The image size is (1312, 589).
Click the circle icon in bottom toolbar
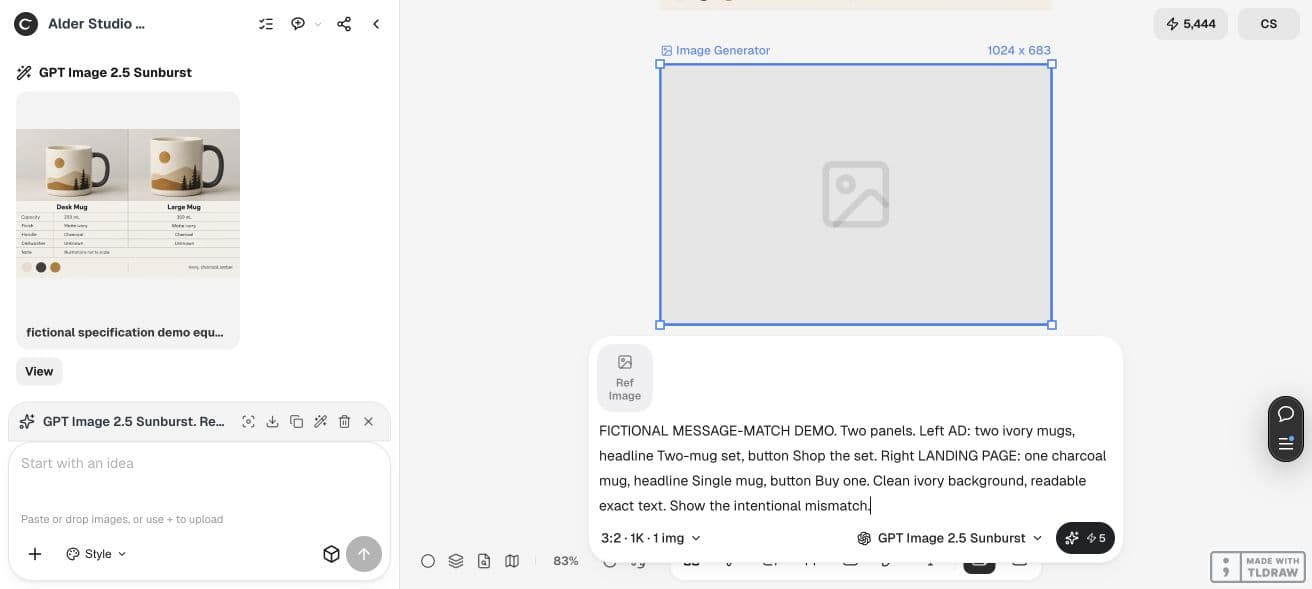coord(428,561)
